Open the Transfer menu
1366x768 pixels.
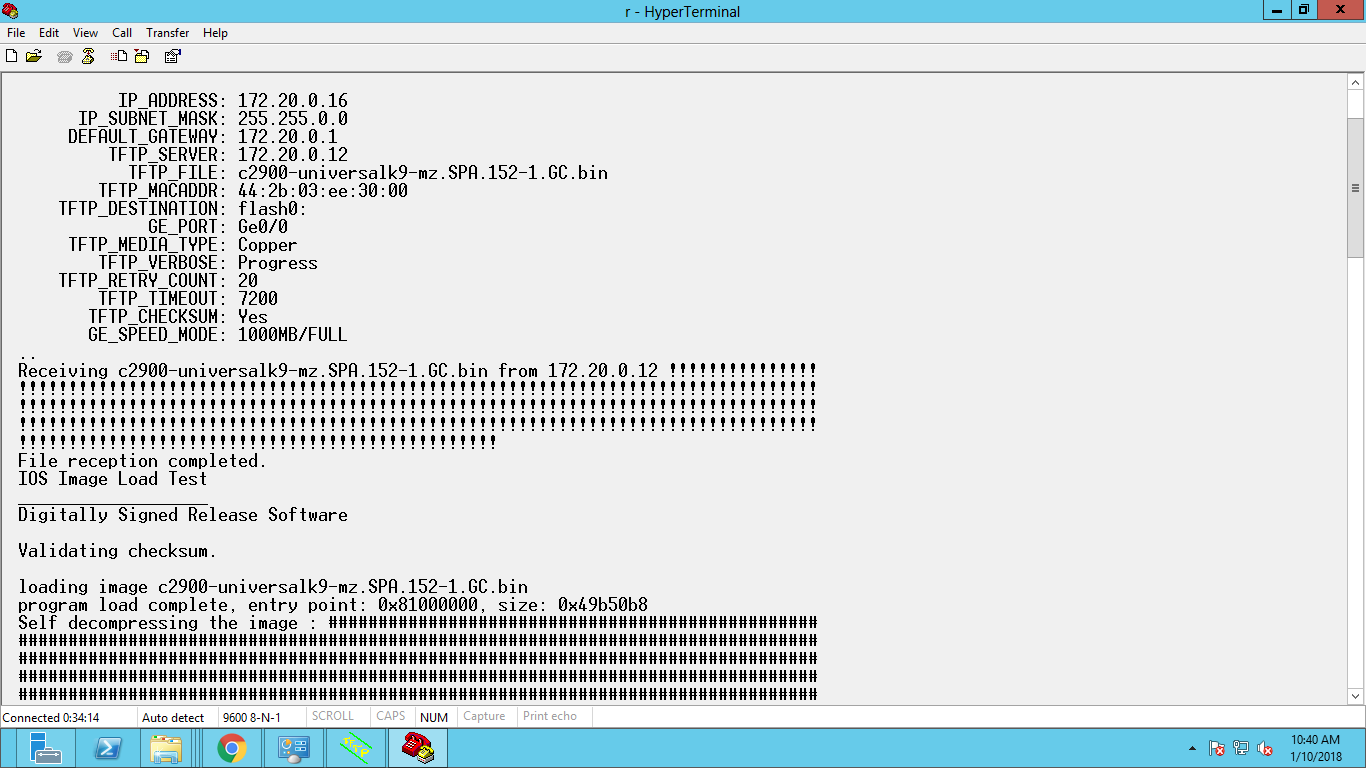pos(167,33)
